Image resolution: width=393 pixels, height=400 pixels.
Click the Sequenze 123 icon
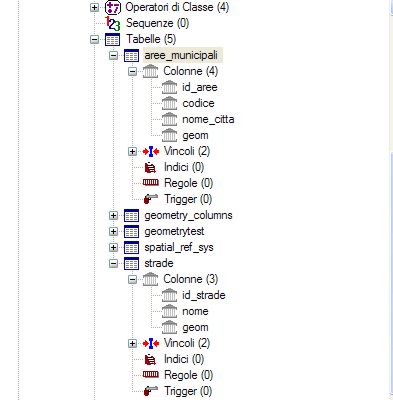(x=113, y=23)
